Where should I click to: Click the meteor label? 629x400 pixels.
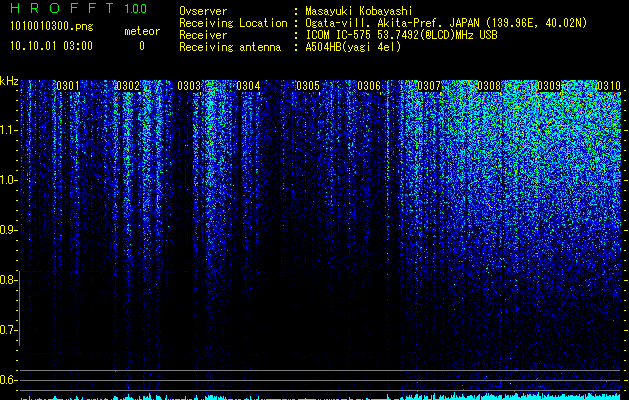142,31
